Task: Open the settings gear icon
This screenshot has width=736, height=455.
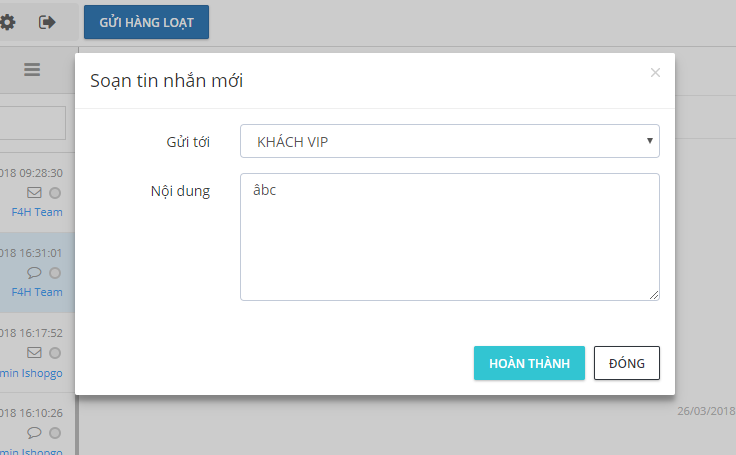Action: click(7, 21)
